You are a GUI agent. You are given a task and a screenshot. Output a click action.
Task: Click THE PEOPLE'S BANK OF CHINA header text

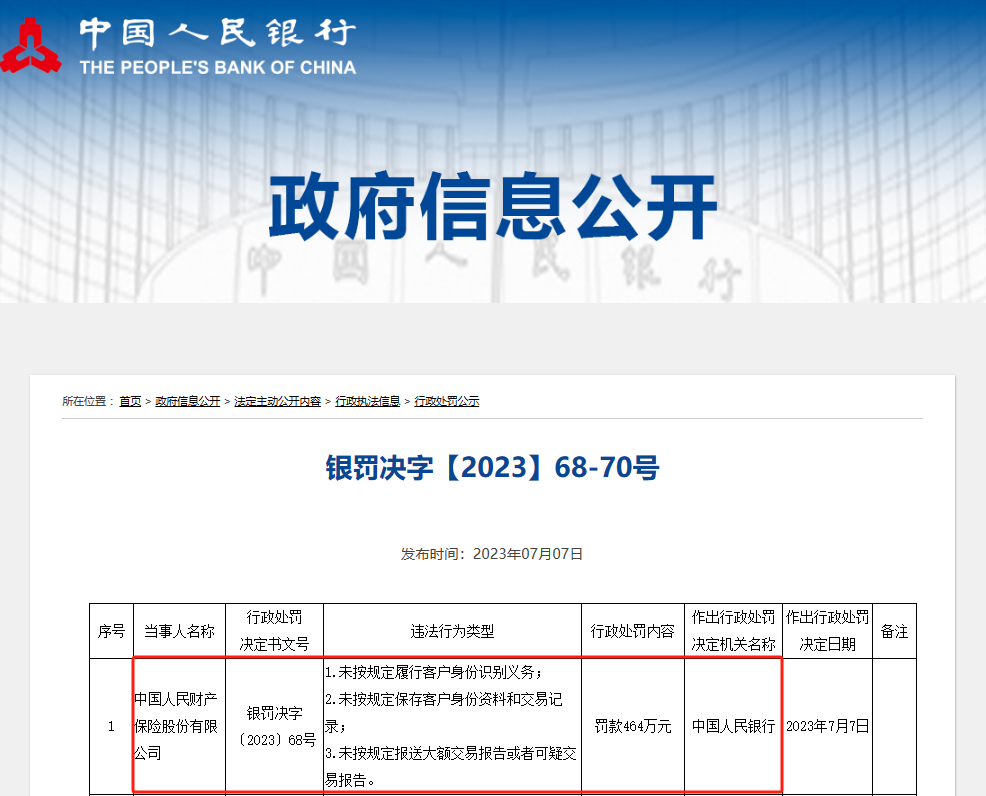pos(218,67)
